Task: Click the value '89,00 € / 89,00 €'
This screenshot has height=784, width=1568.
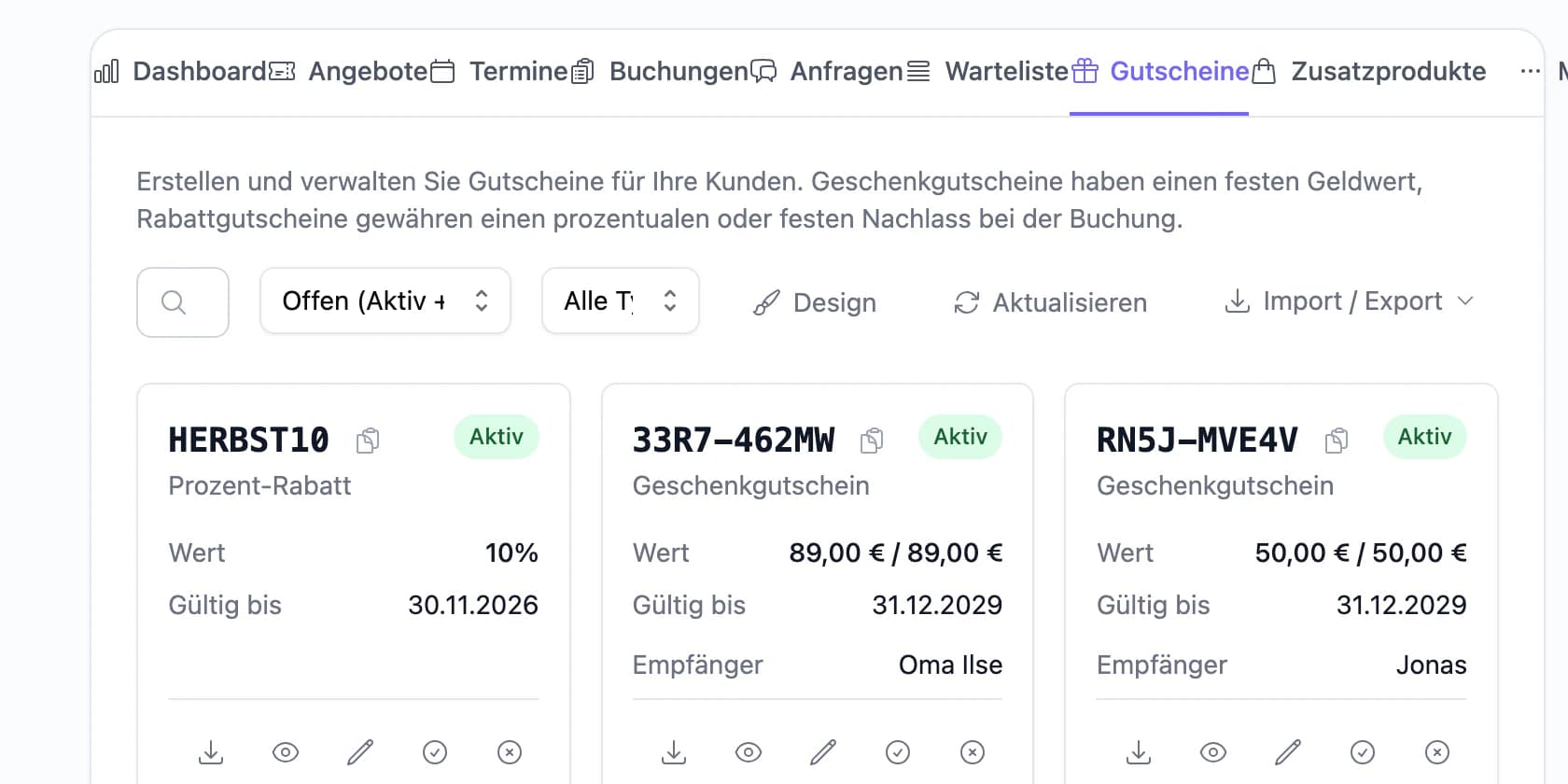Action: click(896, 553)
